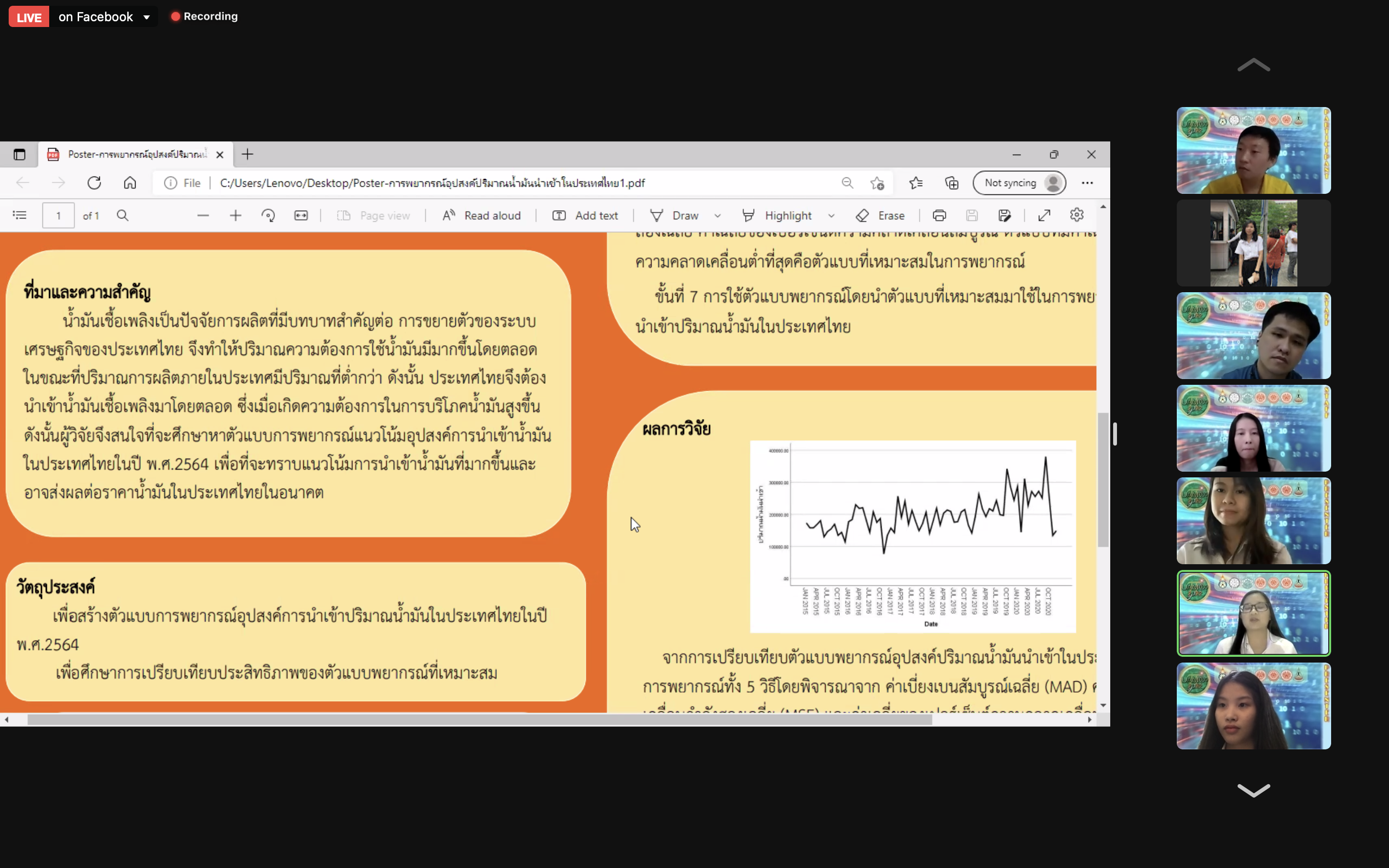Open PDF toolbar settings gear
1389x868 pixels.
tap(1077, 215)
